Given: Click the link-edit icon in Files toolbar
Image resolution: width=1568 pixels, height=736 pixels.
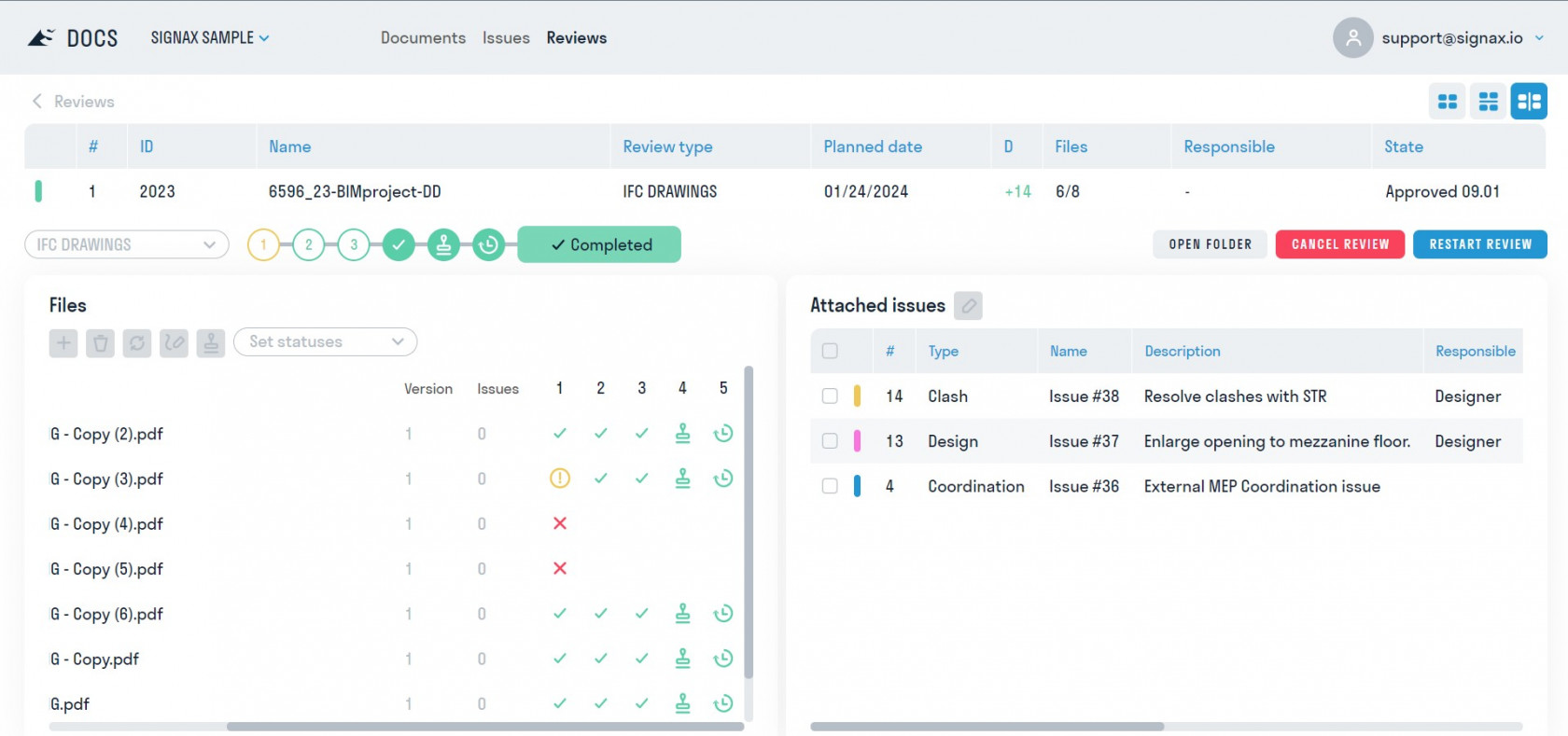Looking at the screenshot, I should coord(174,343).
